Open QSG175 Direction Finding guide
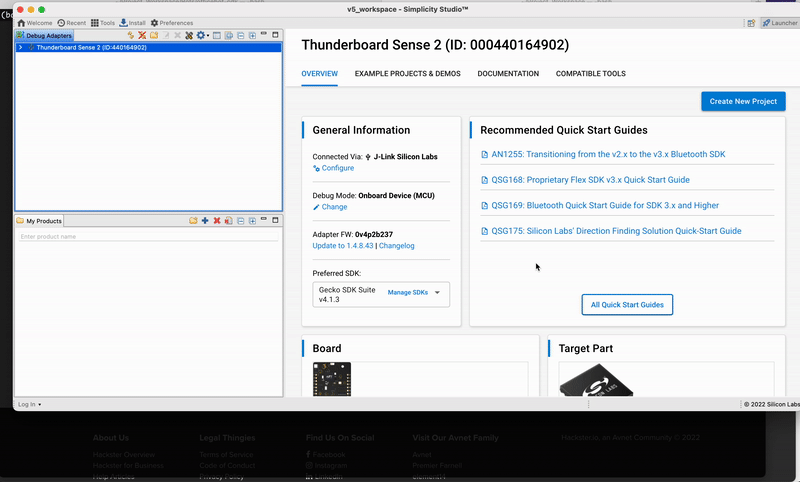This screenshot has width=800, height=482. [616, 231]
